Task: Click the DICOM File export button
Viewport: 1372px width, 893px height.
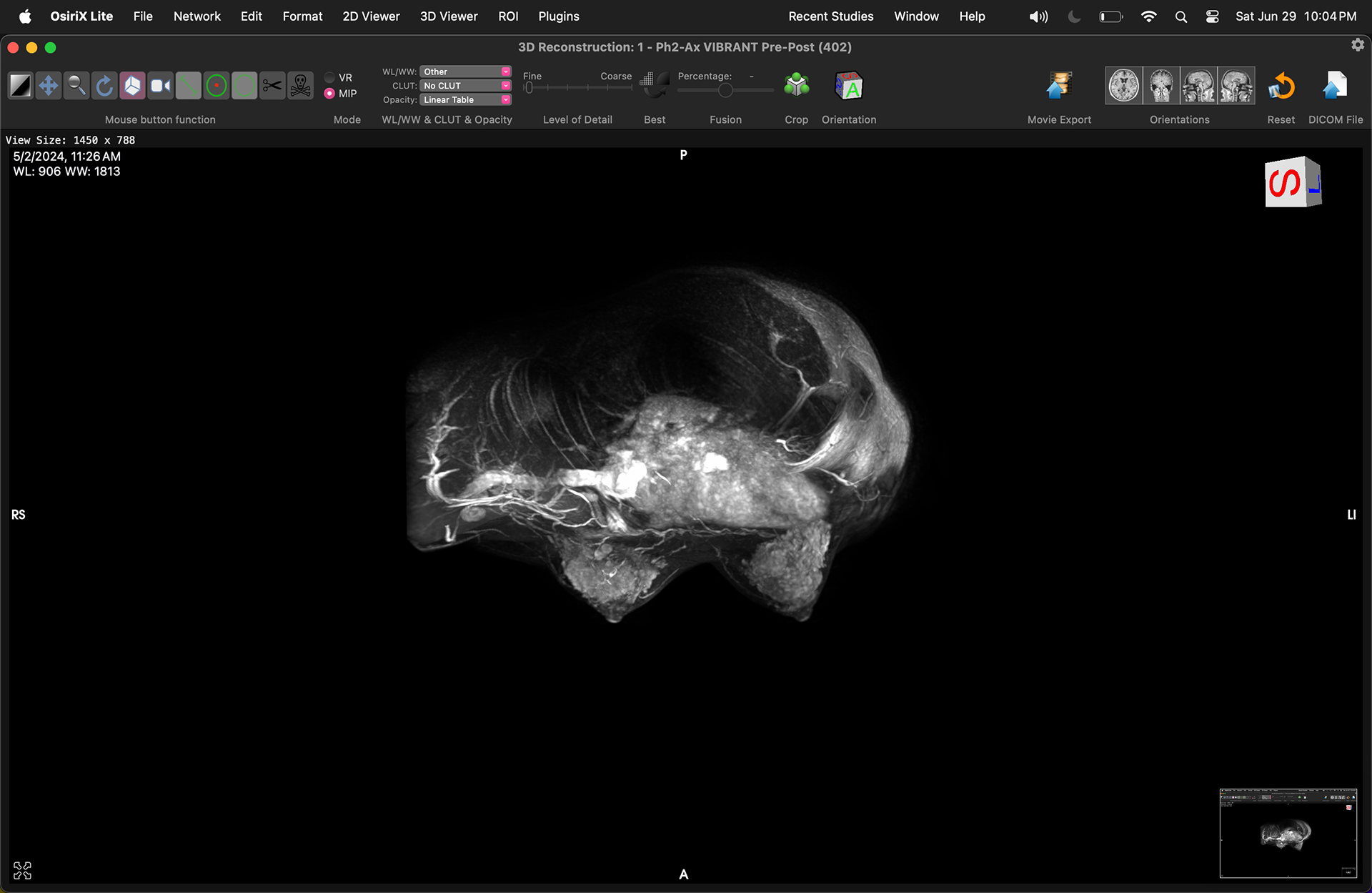Action: pos(1335,86)
